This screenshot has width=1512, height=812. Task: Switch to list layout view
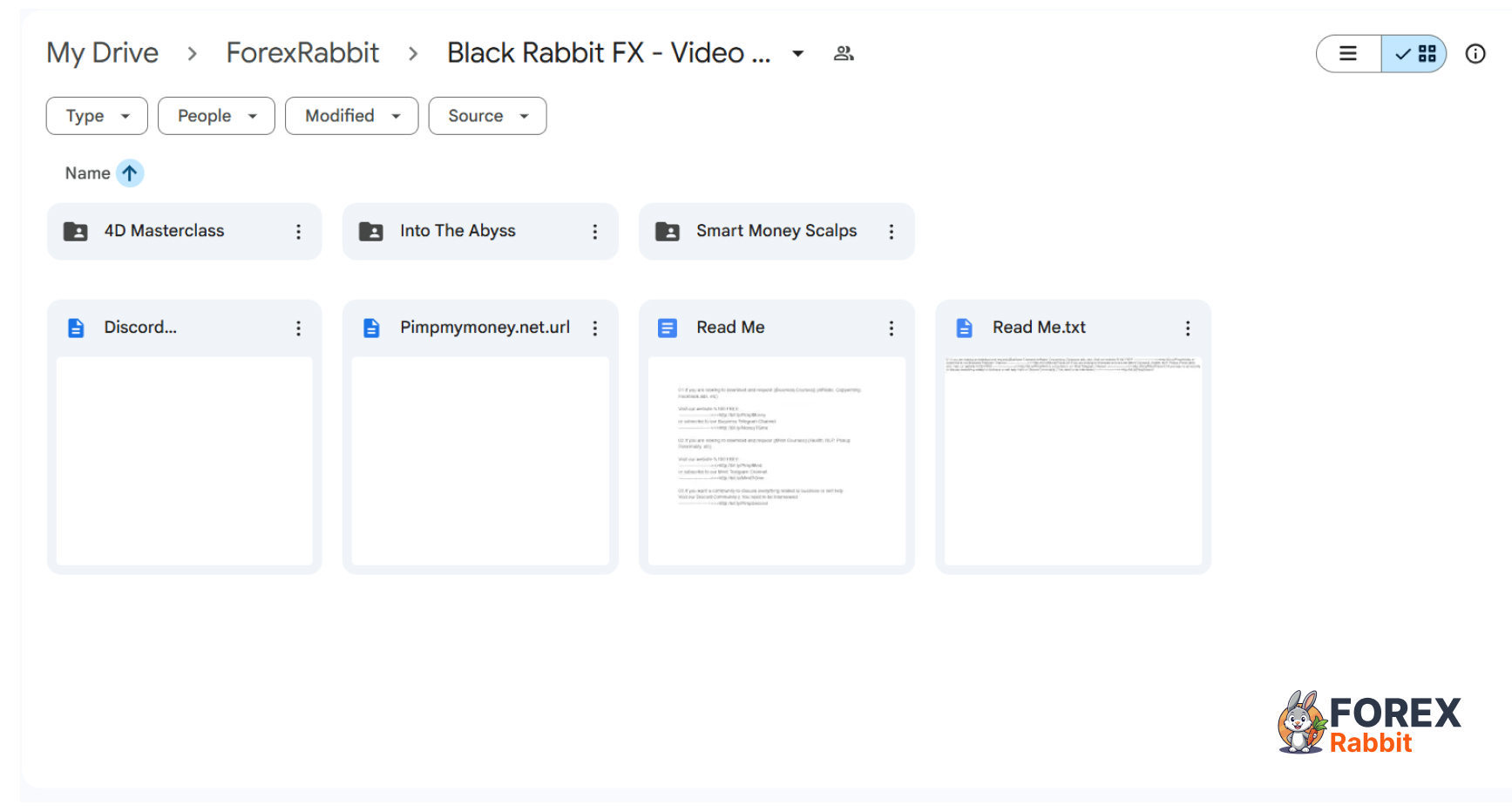1348,54
